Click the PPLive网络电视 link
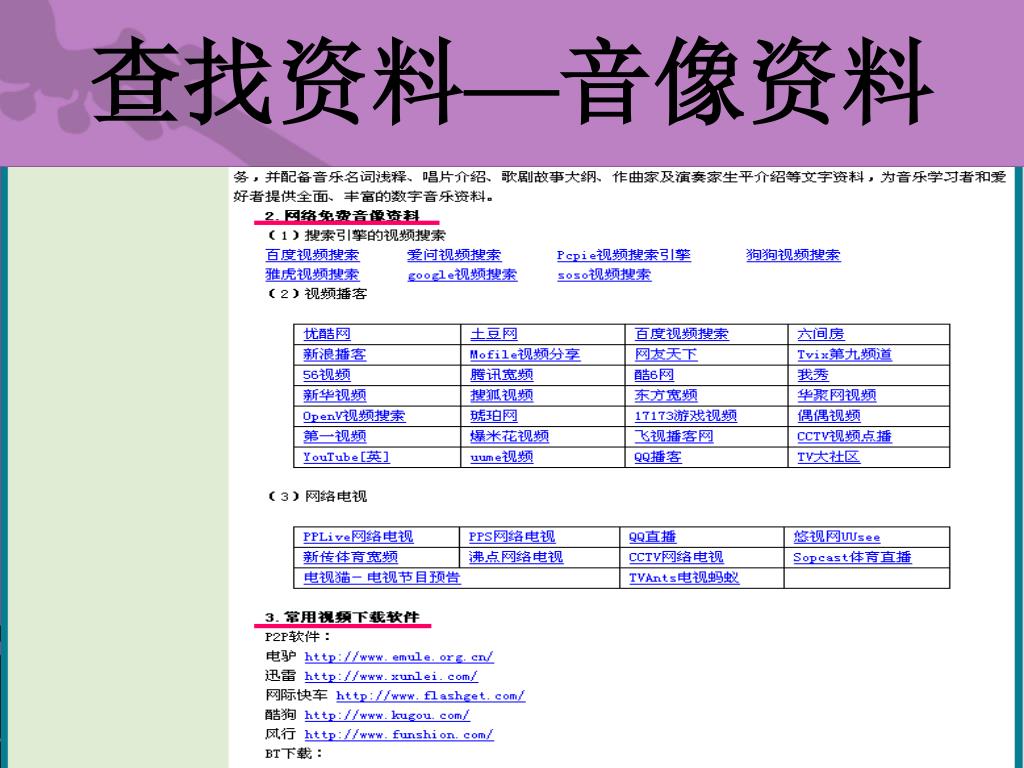 358,537
